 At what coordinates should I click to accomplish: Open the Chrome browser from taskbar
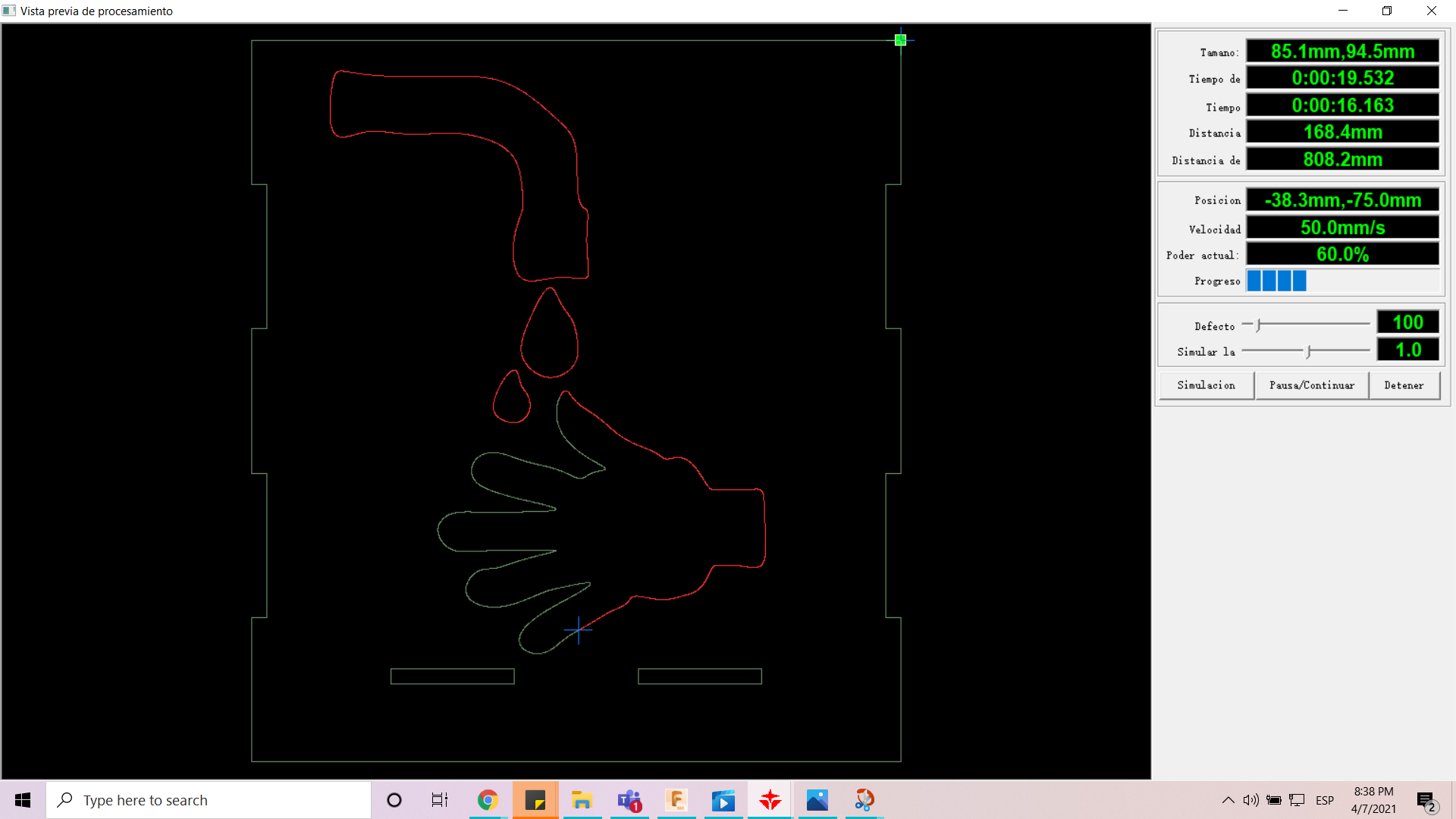coord(487,800)
